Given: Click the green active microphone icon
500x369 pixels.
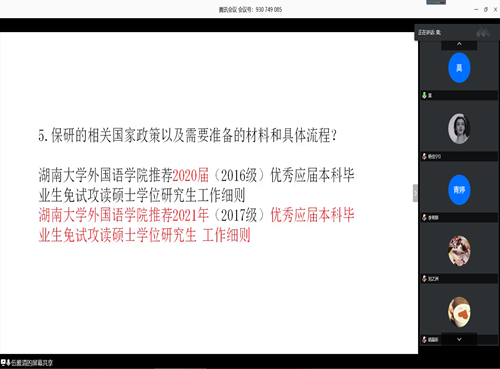Looking at the screenshot, I should click(424, 95).
